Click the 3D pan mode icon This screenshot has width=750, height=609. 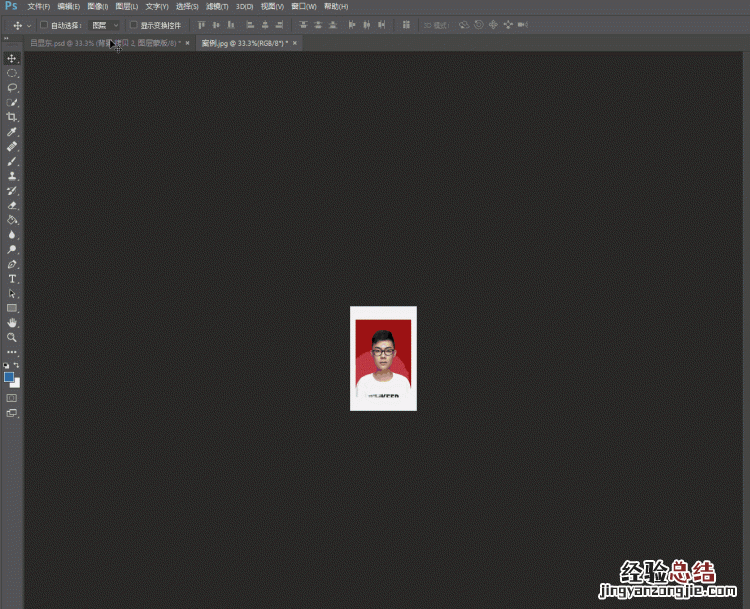(493, 25)
